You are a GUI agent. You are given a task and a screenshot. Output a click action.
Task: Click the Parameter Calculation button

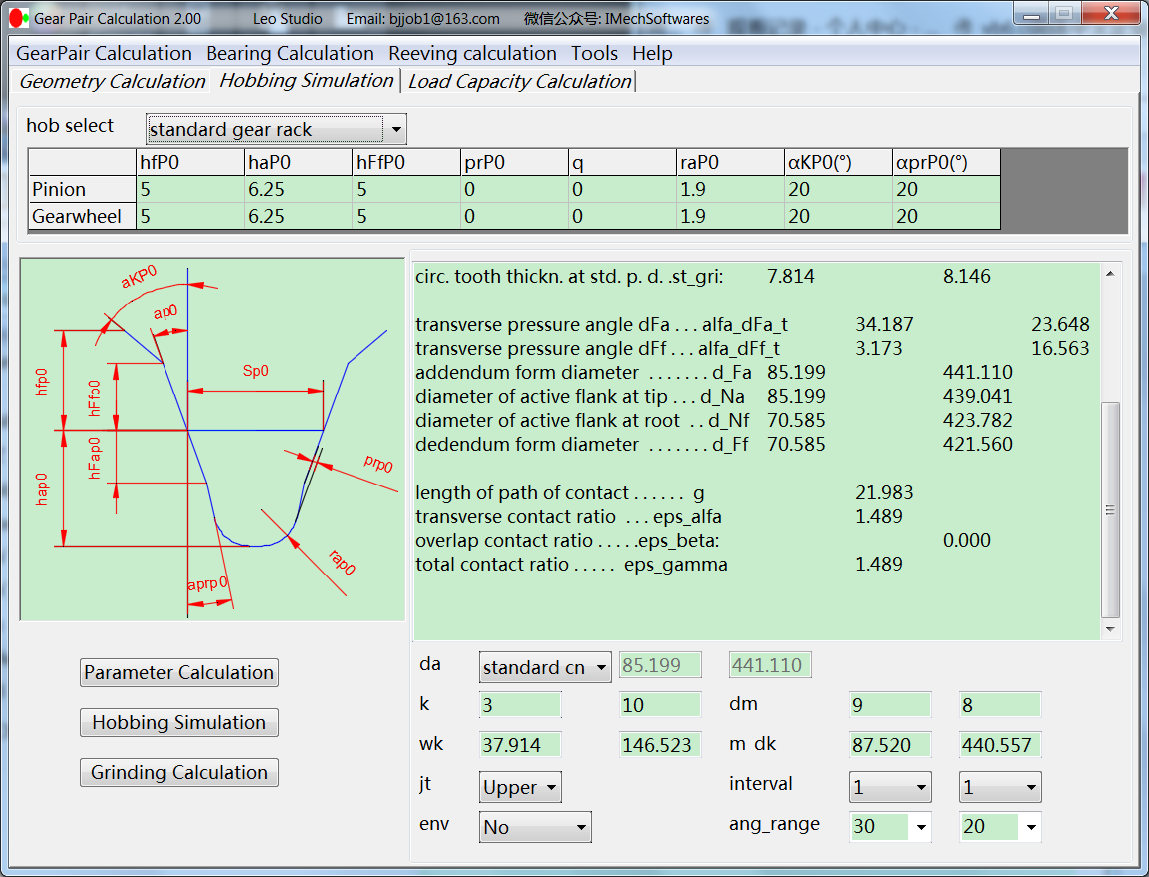point(180,673)
